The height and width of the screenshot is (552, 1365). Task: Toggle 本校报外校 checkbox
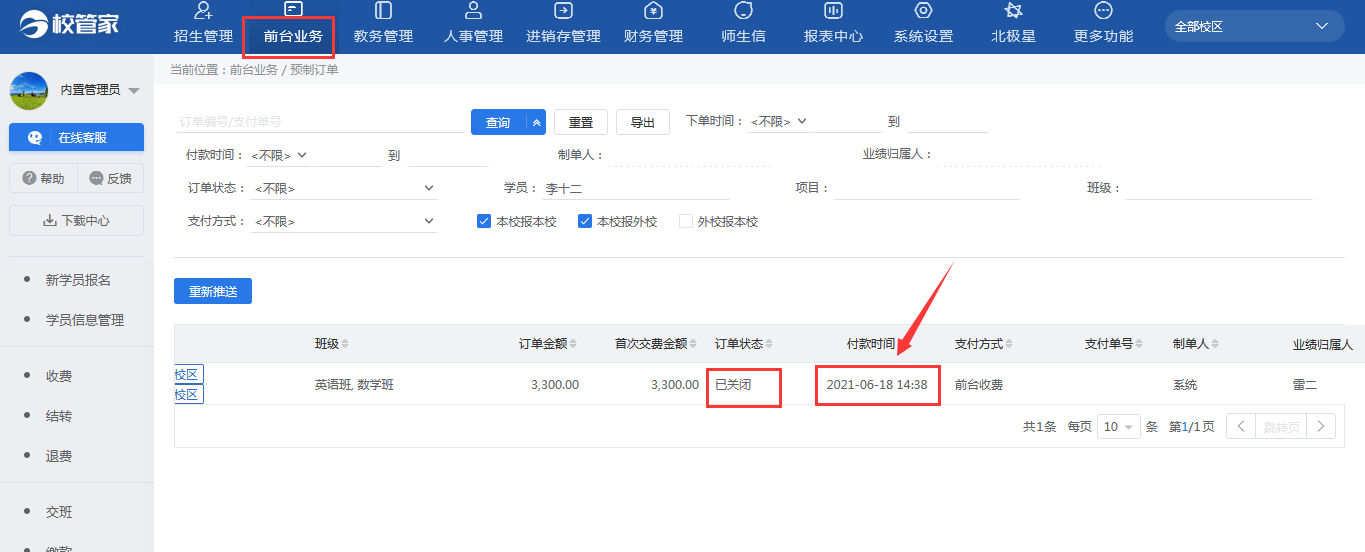click(x=585, y=221)
